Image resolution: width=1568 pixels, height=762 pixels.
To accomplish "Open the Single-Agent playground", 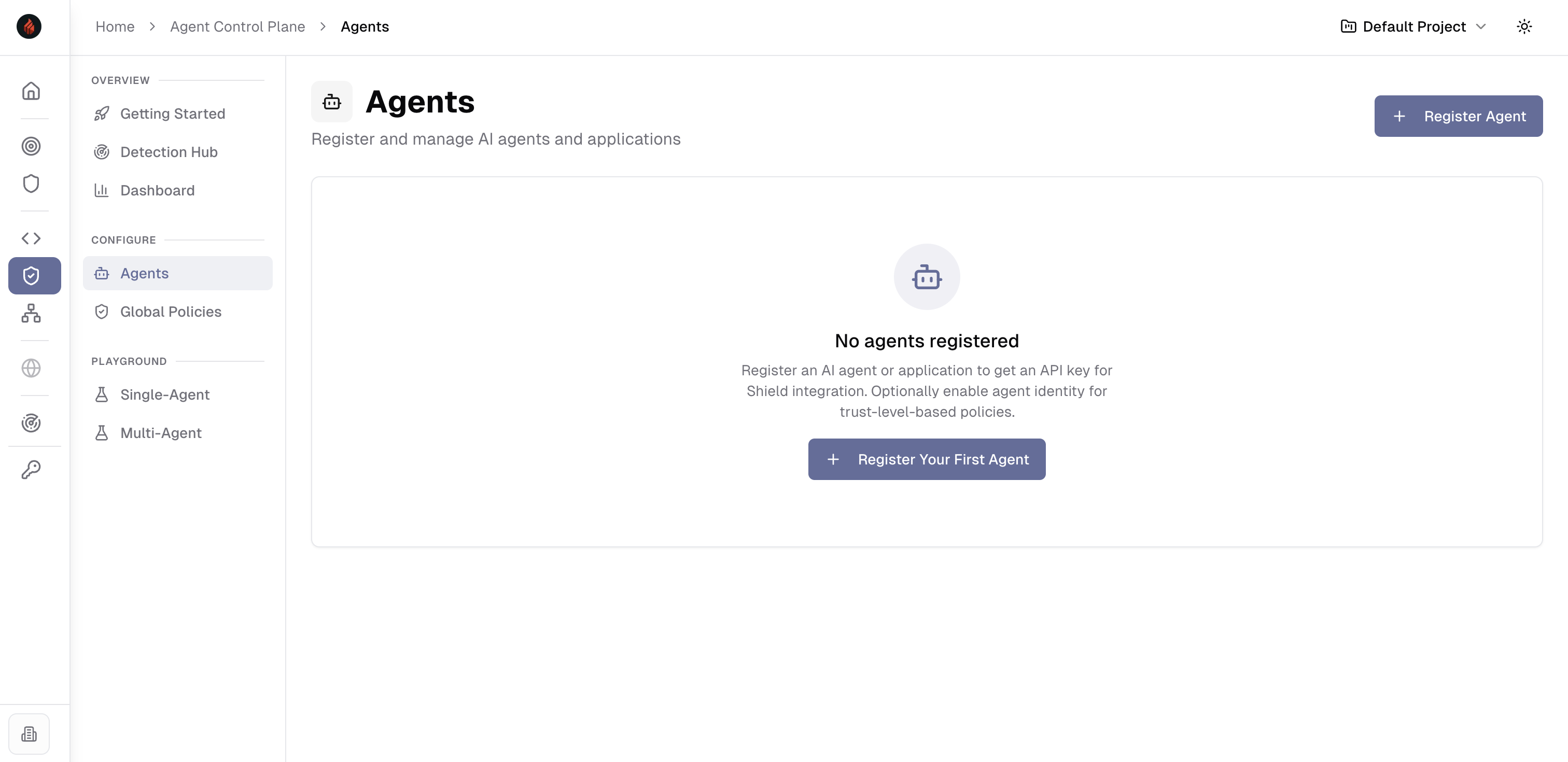I will tap(164, 394).
